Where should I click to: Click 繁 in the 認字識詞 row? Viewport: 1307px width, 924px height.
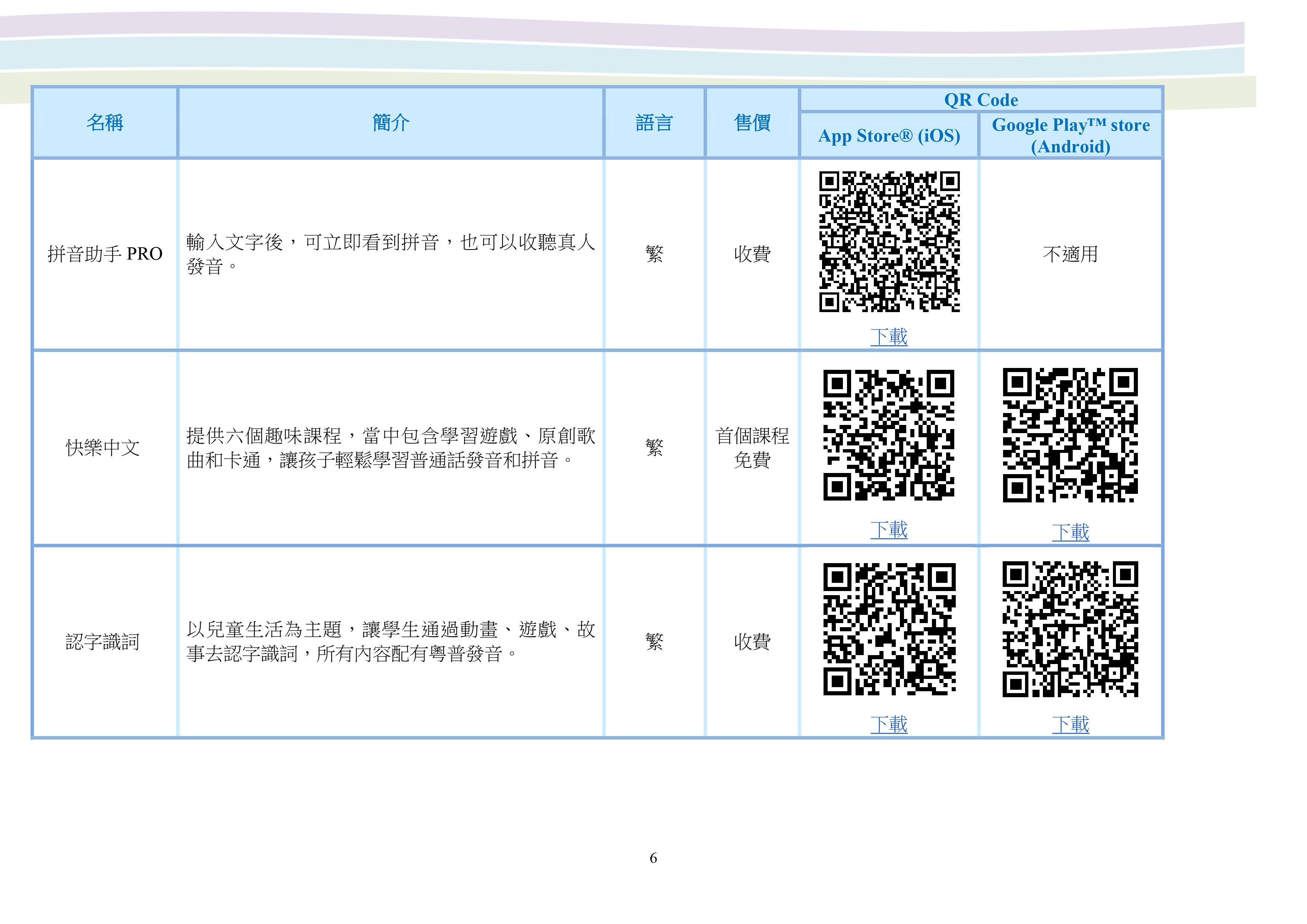click(654, 642)
